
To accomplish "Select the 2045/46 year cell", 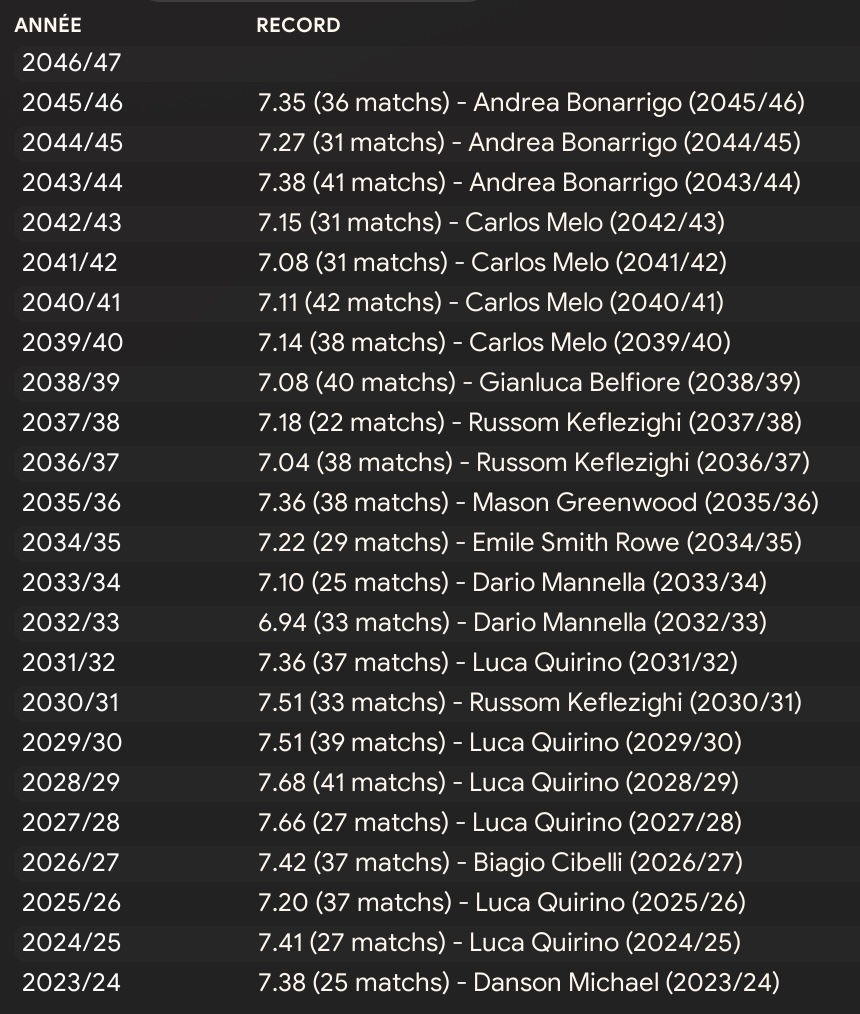I will 72,103.
